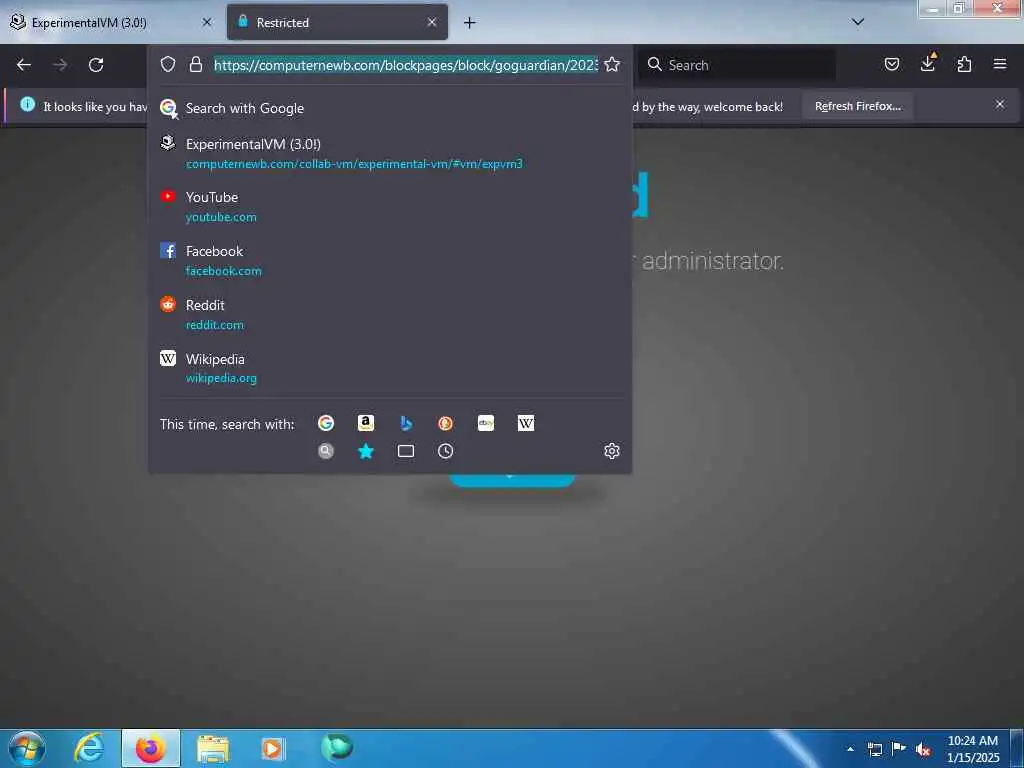Image resolution: width=1024 pixels, height=768 pixels.
Task: Open Windows Explorer from the taskbar
Action: point(212,749)
